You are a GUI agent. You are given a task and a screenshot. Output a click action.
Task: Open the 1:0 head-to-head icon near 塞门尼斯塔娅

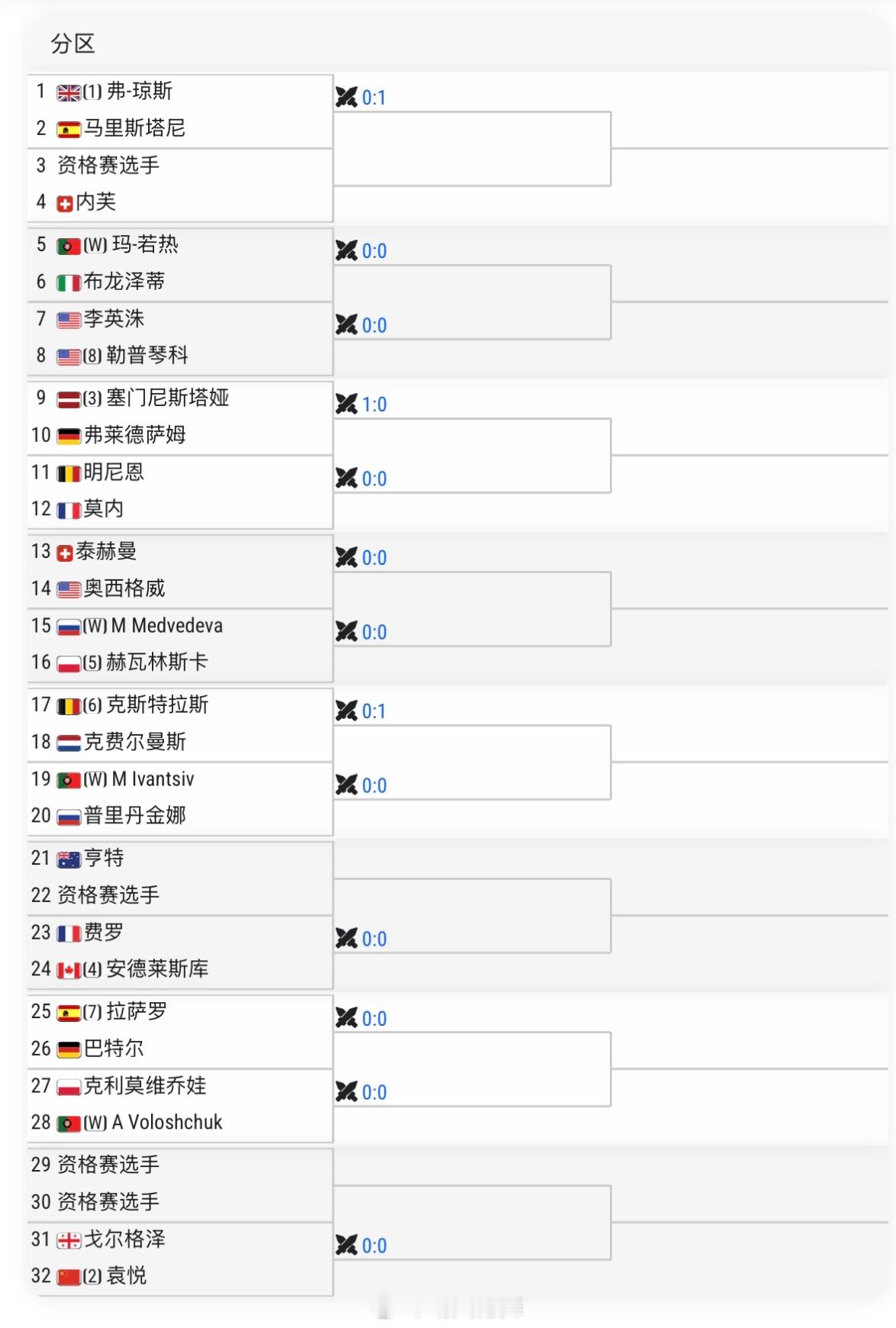359,404
